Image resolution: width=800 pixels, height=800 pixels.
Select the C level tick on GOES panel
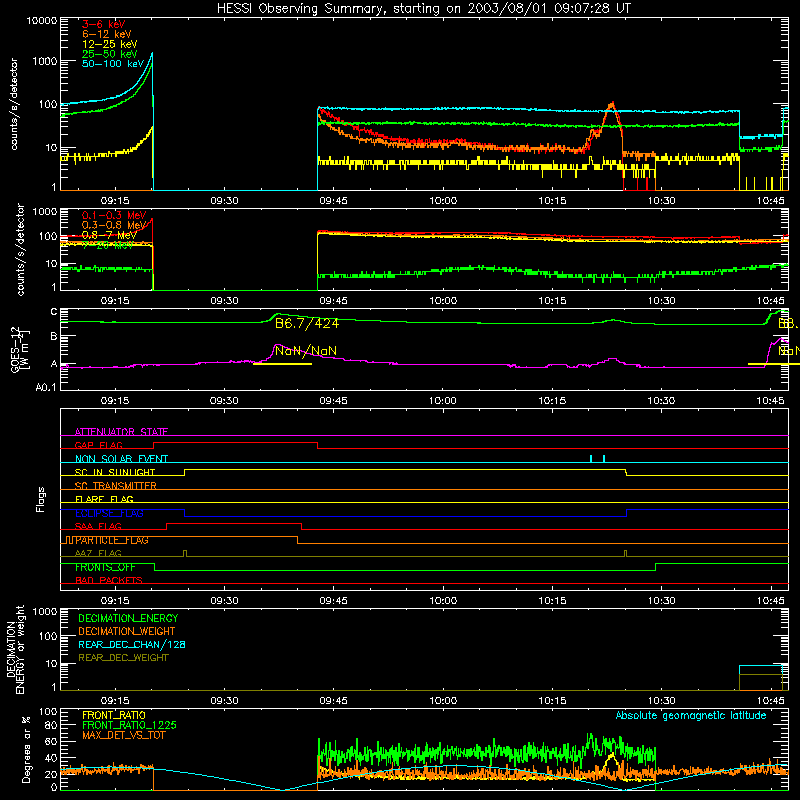click(54, 312)
